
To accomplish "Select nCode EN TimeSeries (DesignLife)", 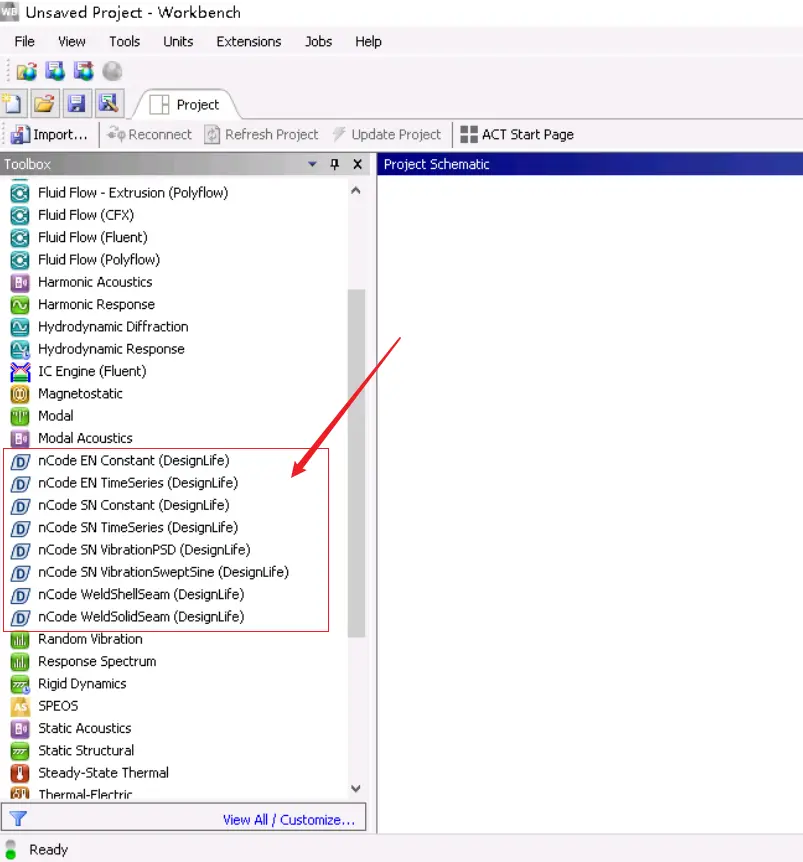I will pos(138,483).
